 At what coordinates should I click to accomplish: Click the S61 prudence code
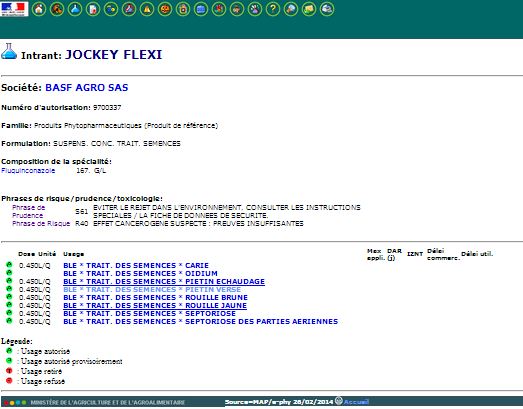(81, 212)
